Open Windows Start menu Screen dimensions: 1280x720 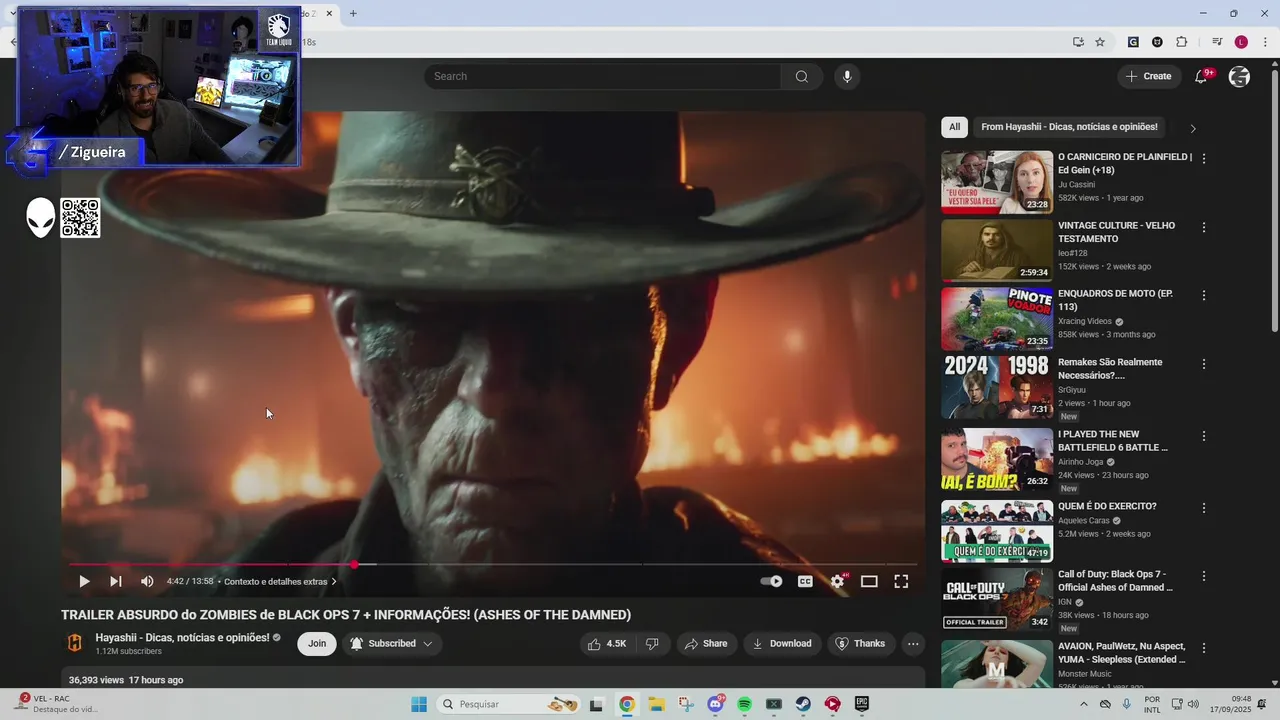418,704
